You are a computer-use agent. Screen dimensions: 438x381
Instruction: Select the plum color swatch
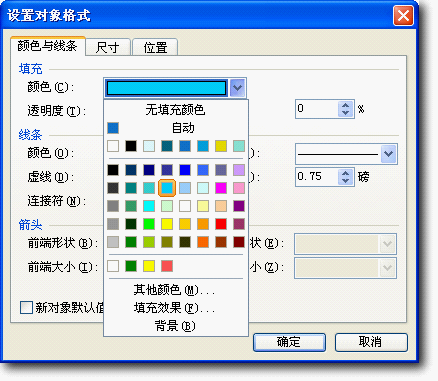(x=239, y=224)
